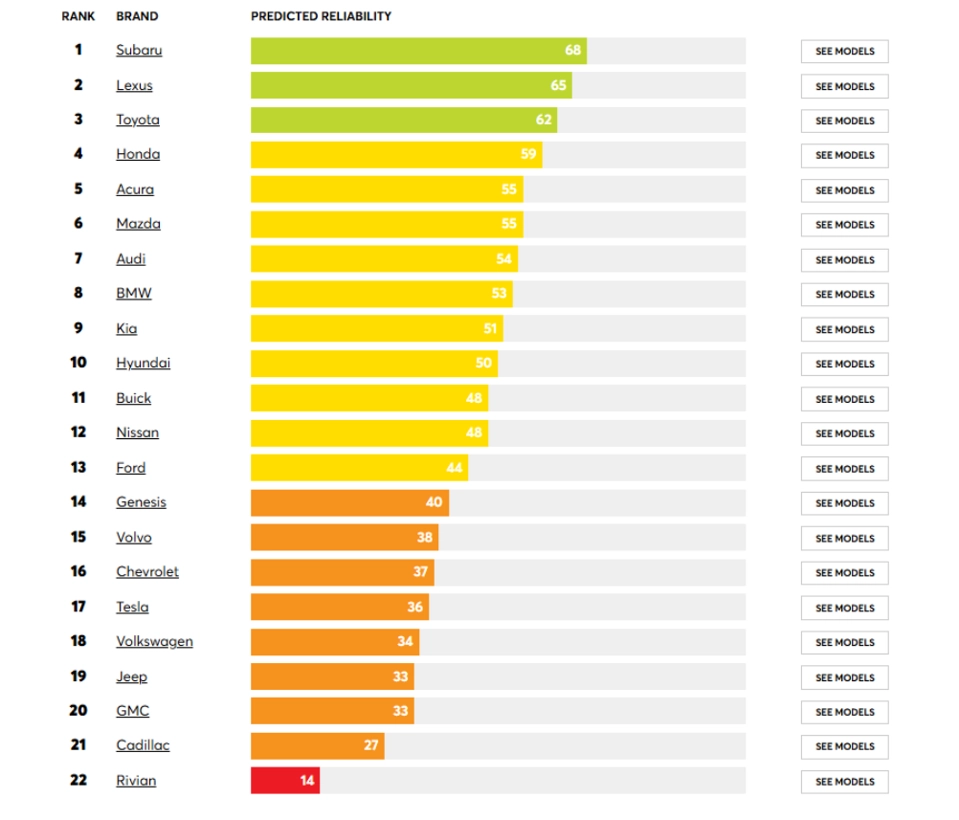
Task: Click See Models for Ford
Action: [845, 468]
